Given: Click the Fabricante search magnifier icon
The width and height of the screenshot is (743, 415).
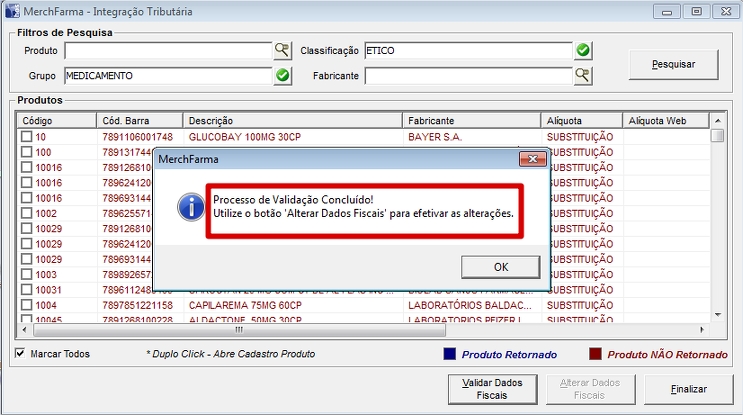Looking at the screenshot, I should (x=583, y=75).
